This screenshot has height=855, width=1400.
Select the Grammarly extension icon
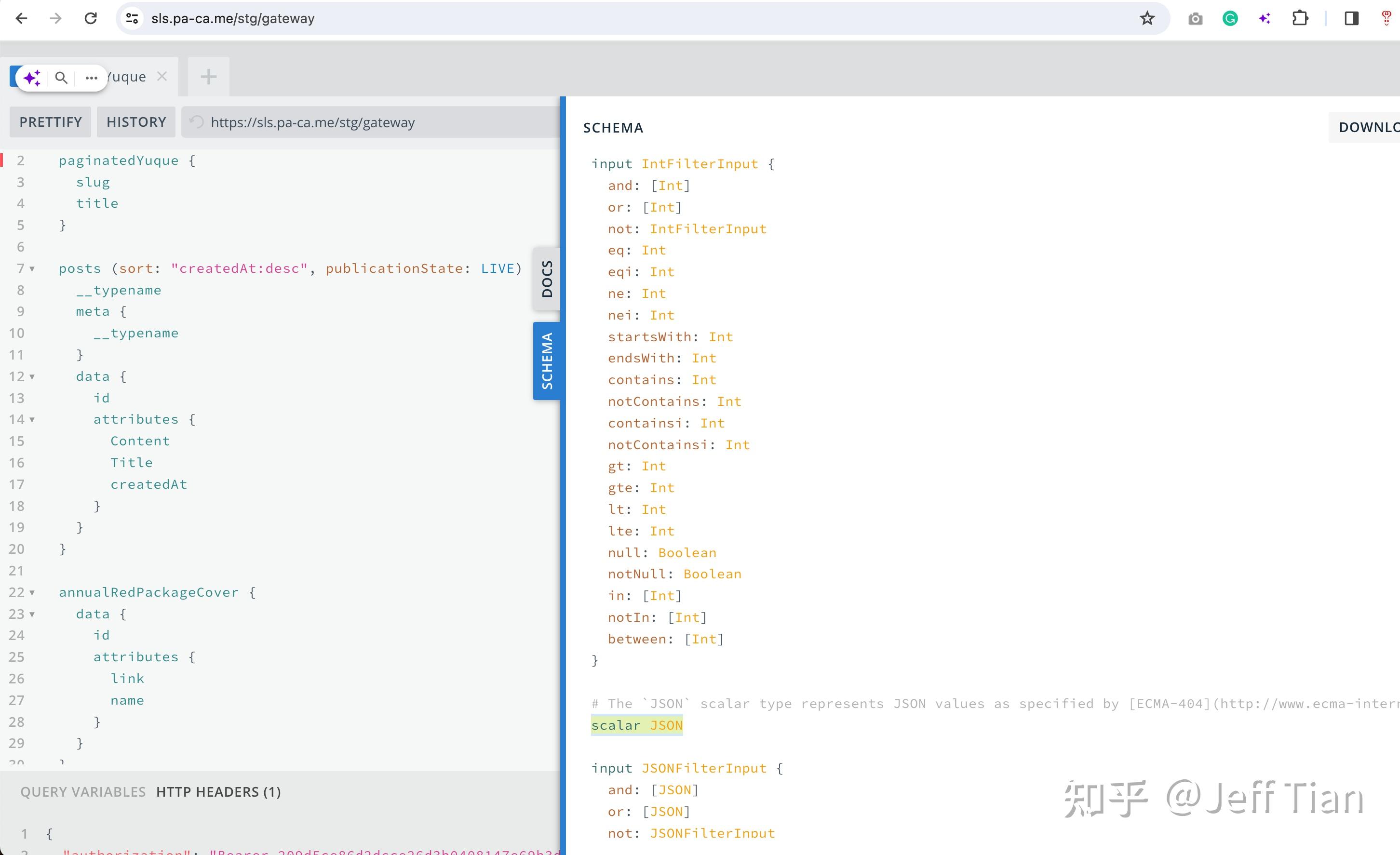click(1230, 18)
